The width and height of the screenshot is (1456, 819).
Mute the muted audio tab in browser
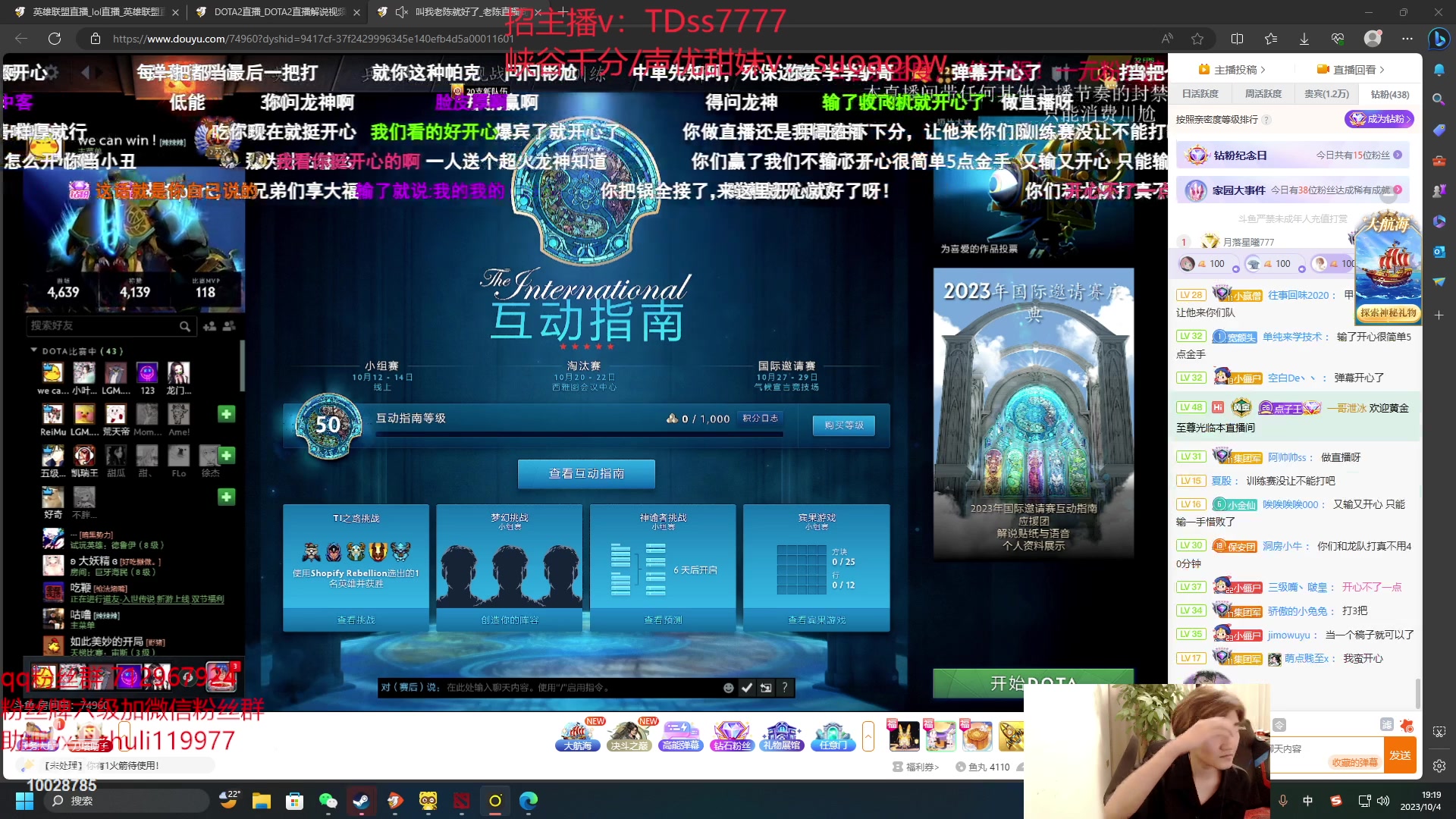tap(401, 12)
